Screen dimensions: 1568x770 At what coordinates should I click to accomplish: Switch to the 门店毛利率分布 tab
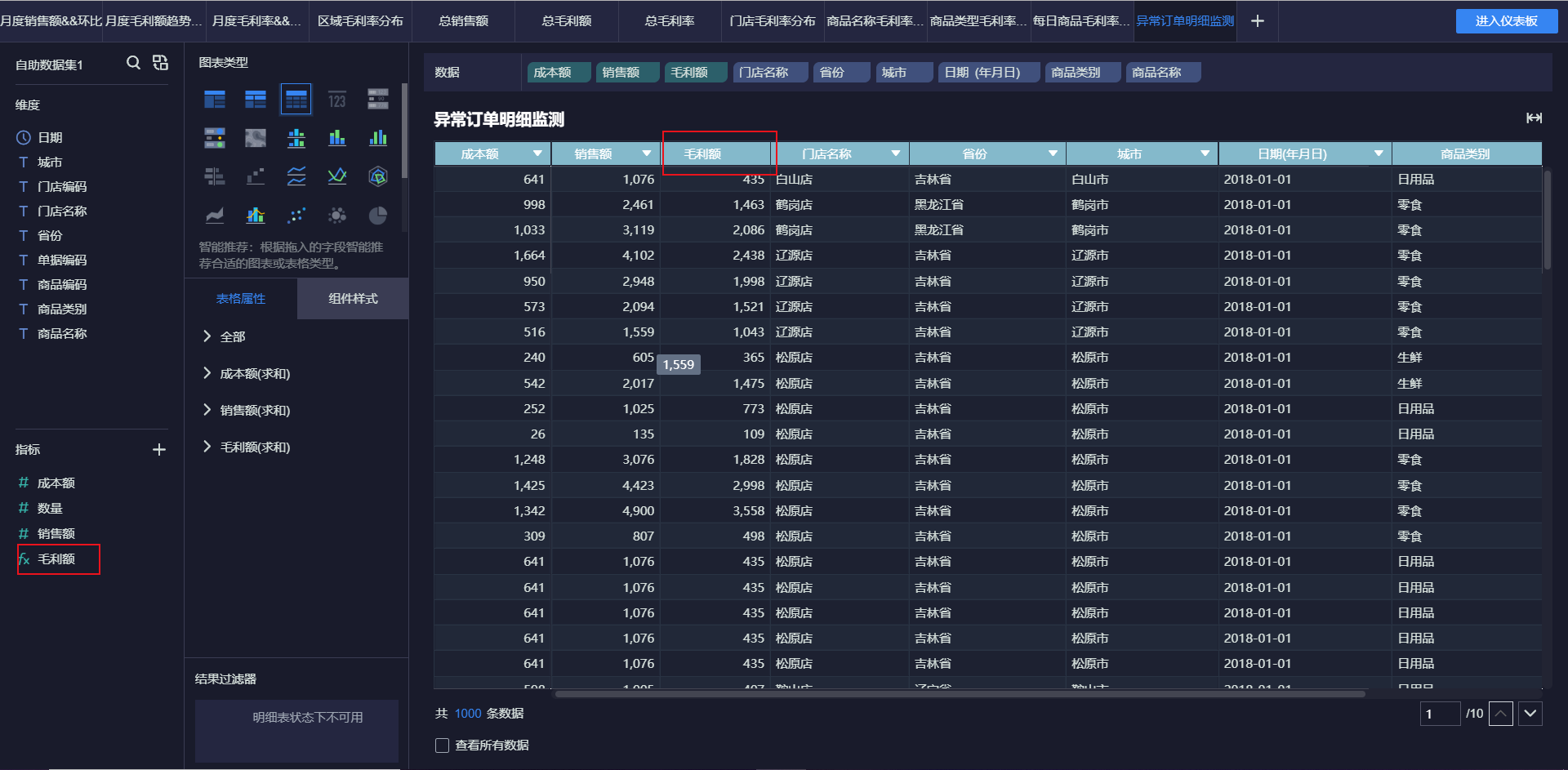pos(773,21)
